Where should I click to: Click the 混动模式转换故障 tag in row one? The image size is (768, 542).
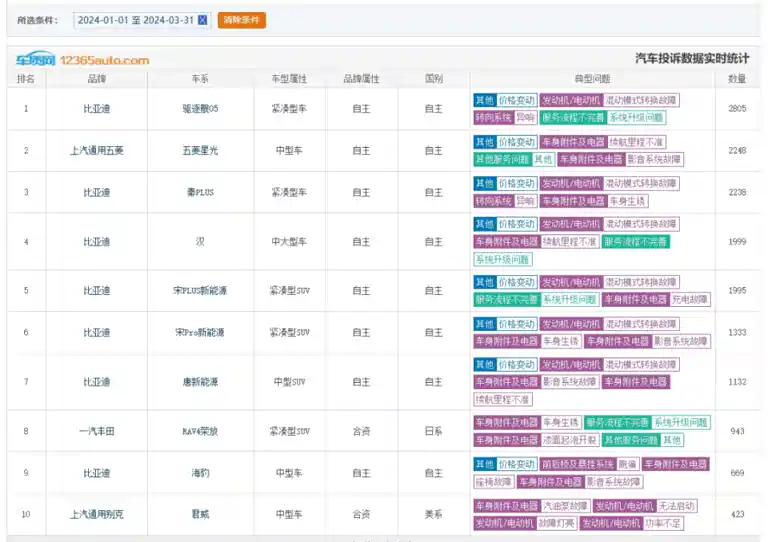[x=641, y=100]
